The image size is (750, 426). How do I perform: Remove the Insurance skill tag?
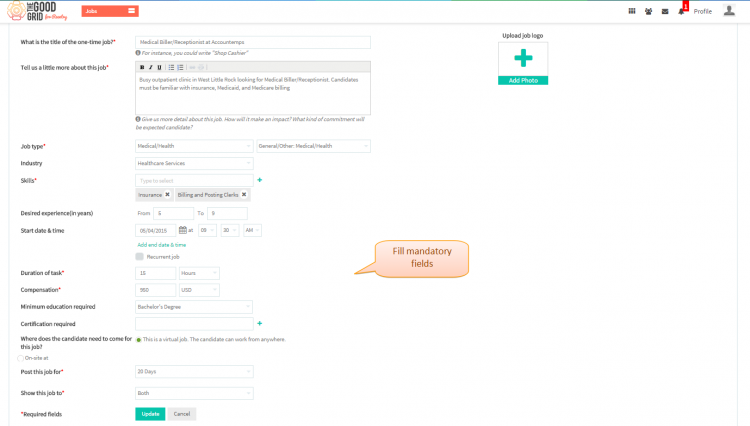click(167, 195)
